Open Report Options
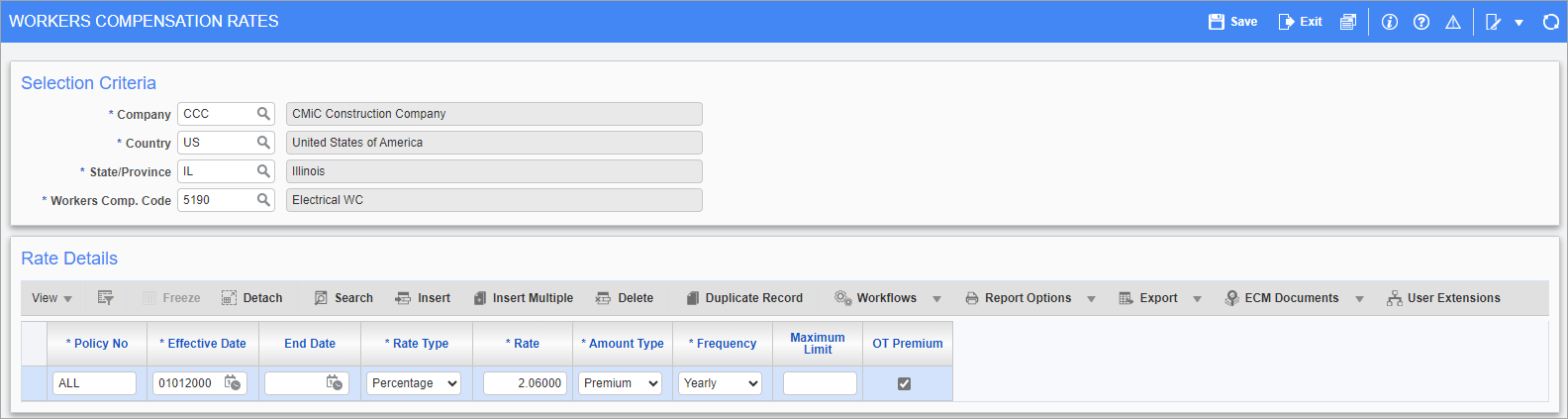 [x=1019, y=298]
